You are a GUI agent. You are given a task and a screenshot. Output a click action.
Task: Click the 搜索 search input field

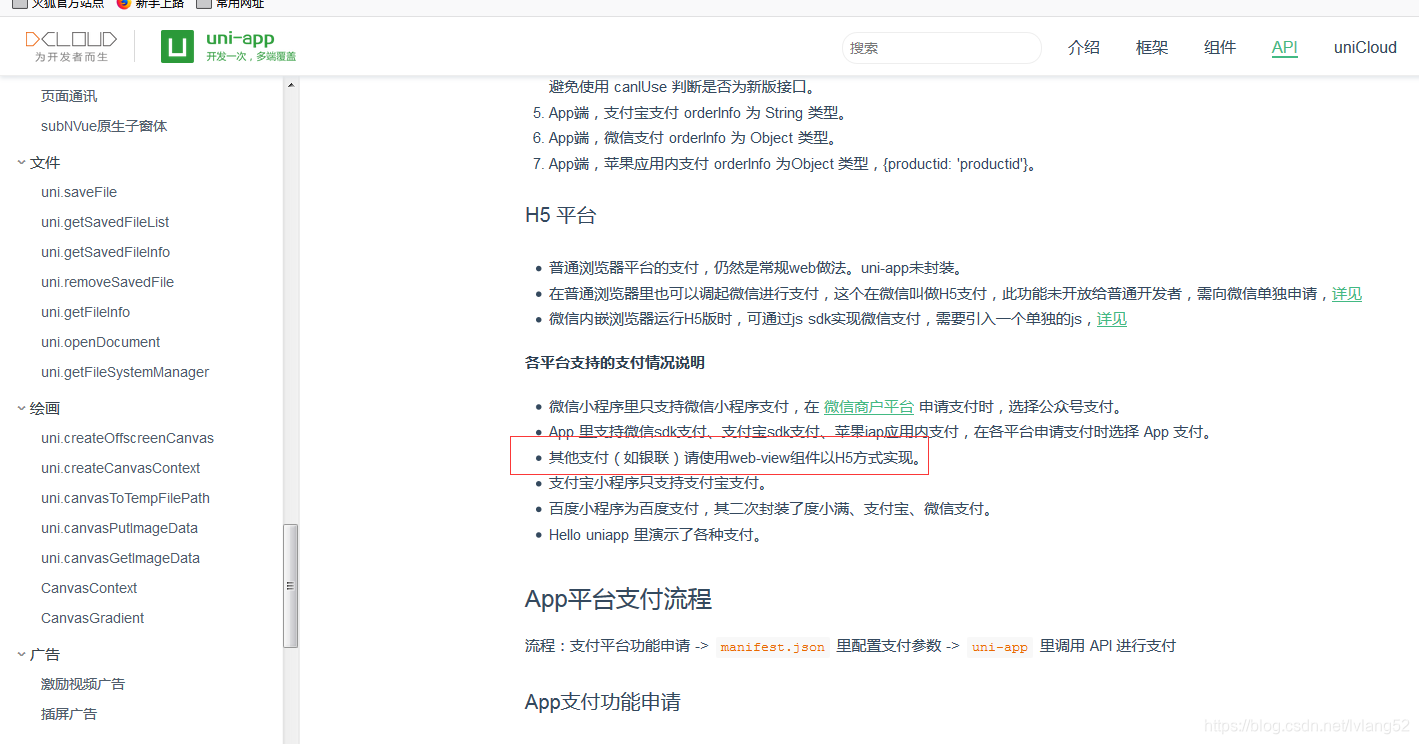coord(940,47)
